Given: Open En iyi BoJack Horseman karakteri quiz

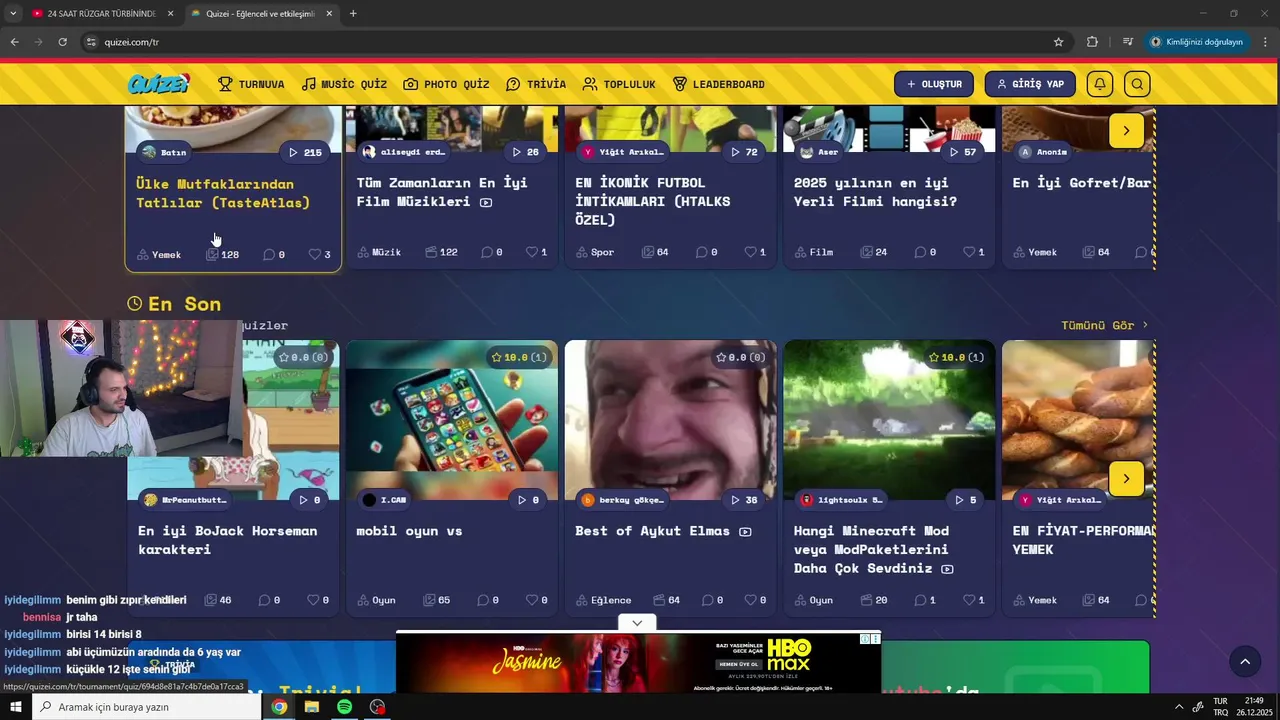Looking at the screenshot, I should pos(227,540).
